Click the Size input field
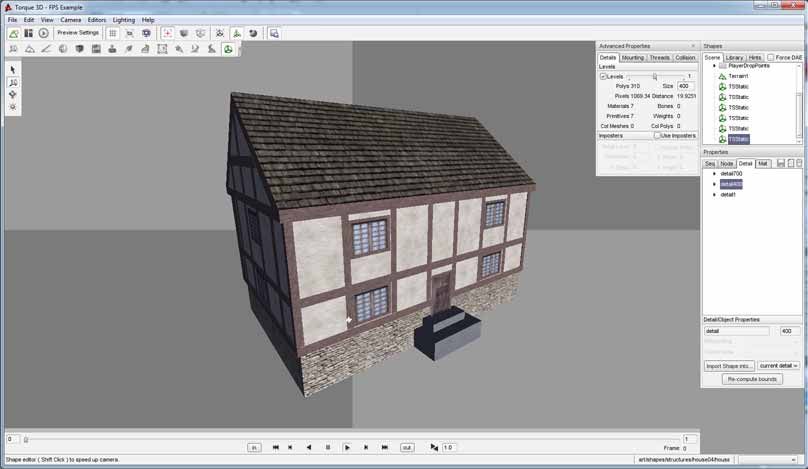The width and height of the screenshot is (808, 469). [x=685, y=86]
